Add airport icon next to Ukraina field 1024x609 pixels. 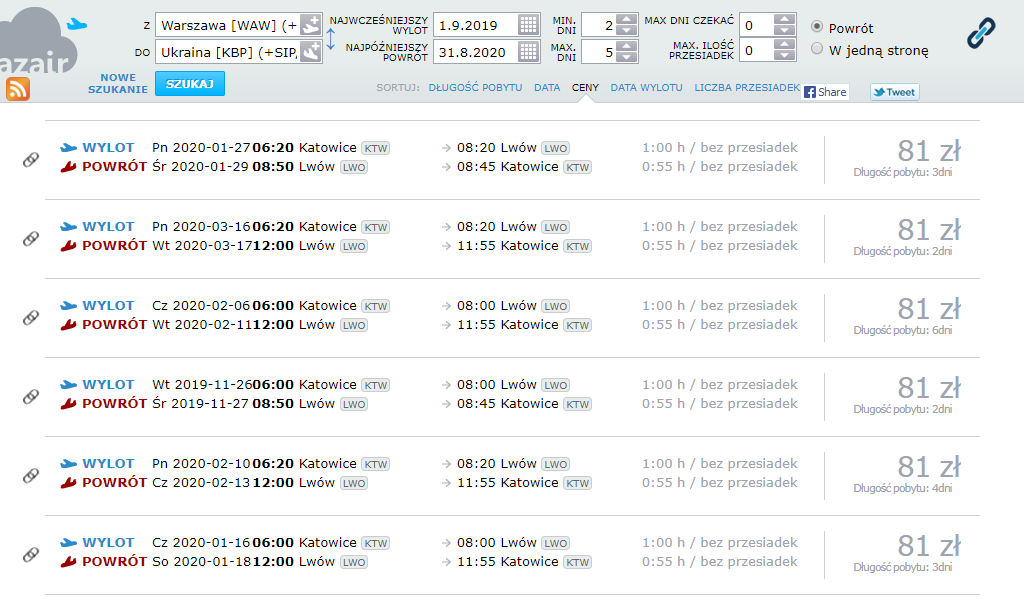click(x=311, y=52)
